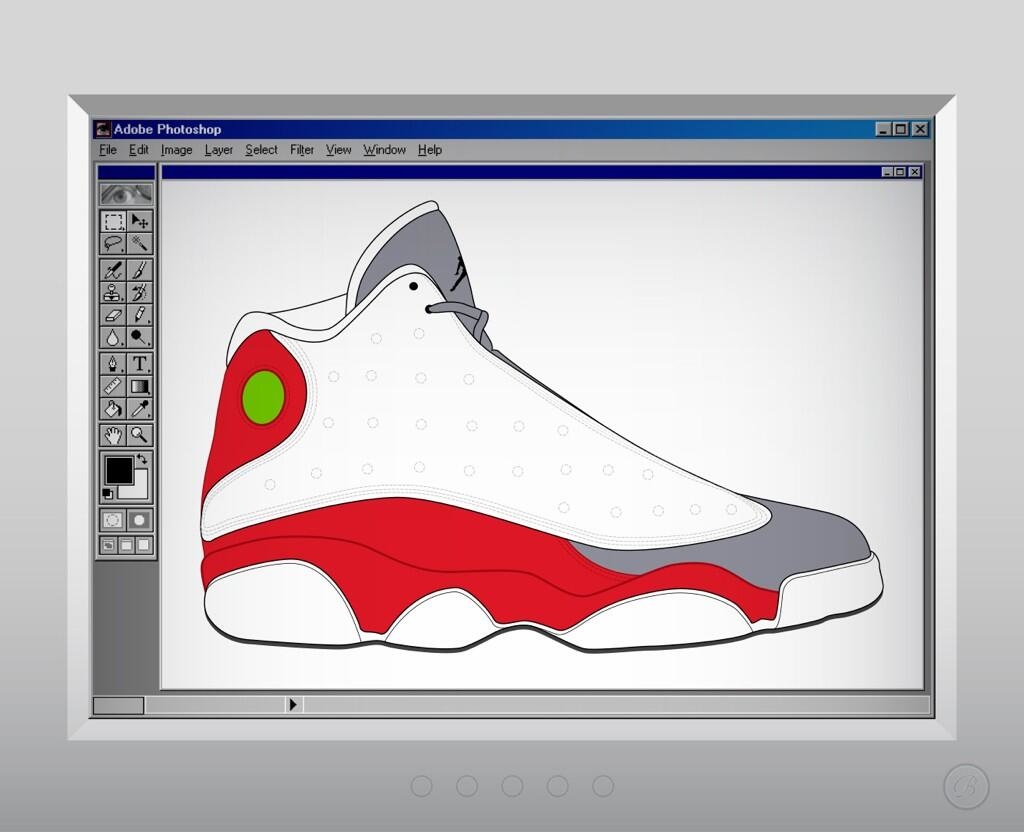Select the Magic Wand tool

[x=139, y=244]
